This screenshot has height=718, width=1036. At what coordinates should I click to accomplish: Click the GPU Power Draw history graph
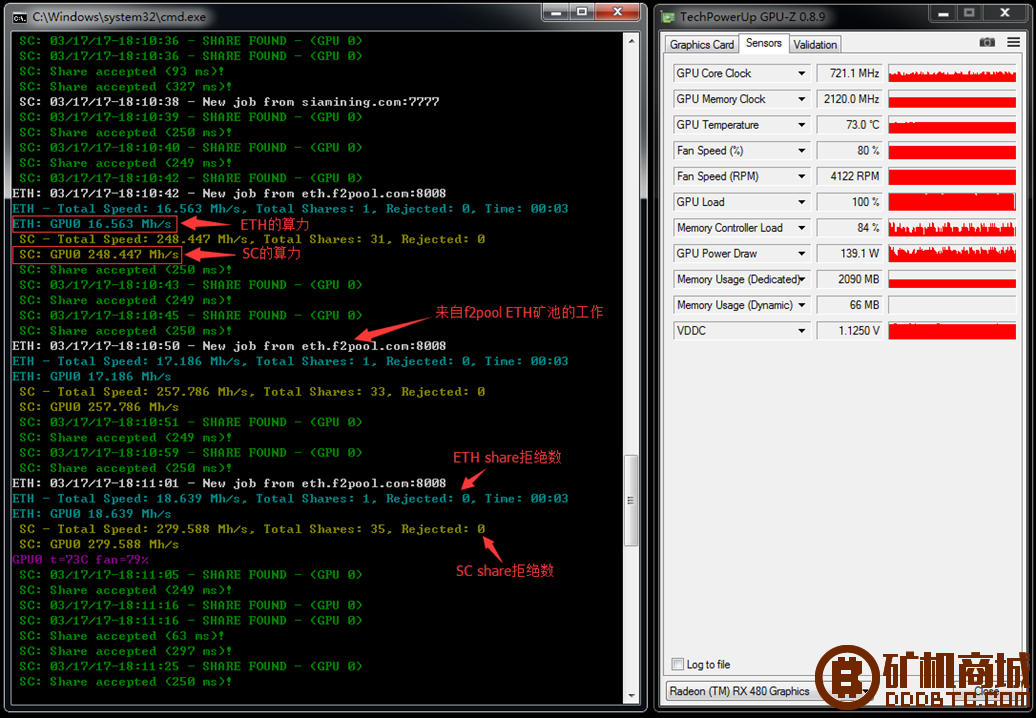(x=952, y=254)
